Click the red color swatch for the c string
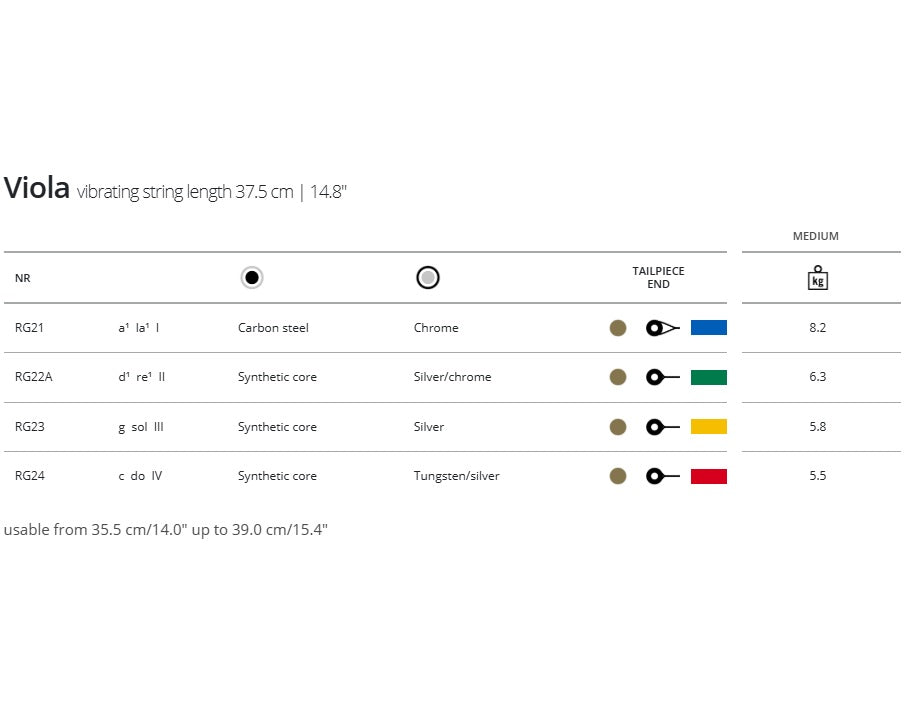Screen dimensions: 908x704 [708, 476]
